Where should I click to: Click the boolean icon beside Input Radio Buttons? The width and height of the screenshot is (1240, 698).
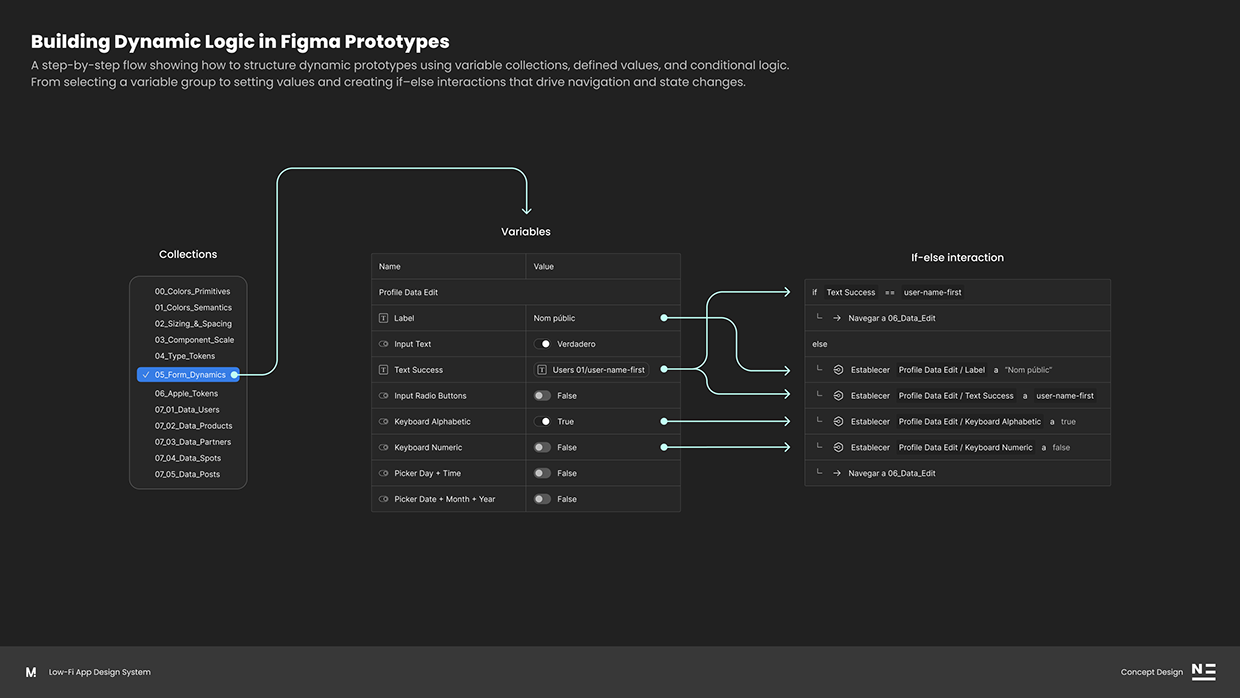(383, 396)
